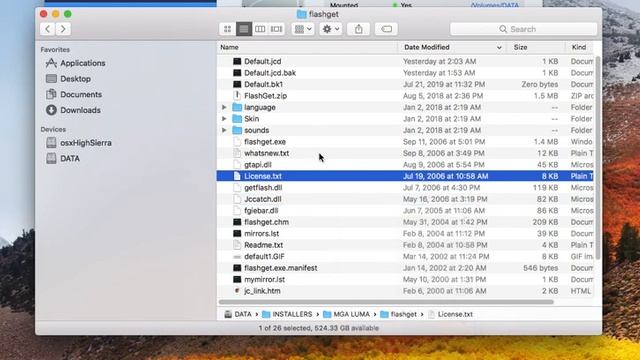
Task: Click MGA LUMA in the path bar
Action: (346, 314)
